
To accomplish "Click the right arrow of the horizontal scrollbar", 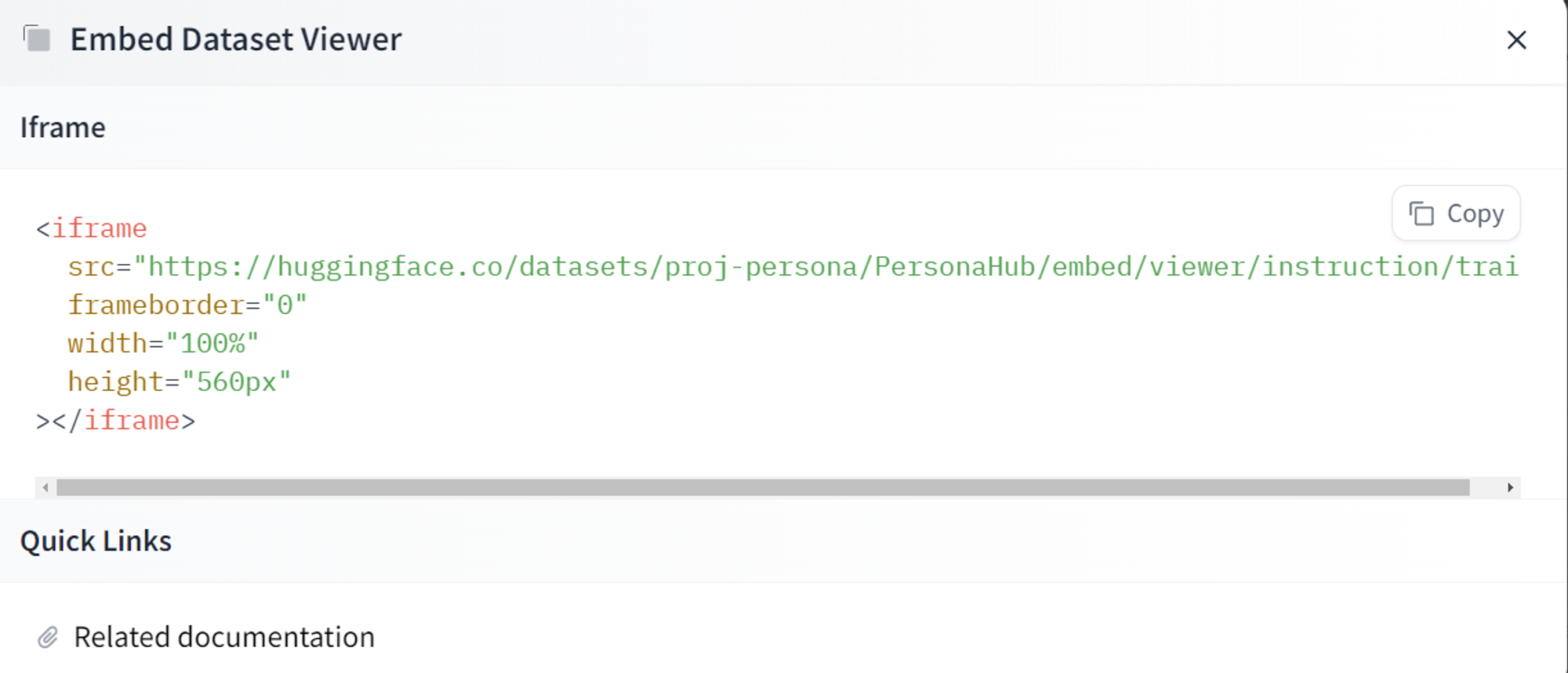I will [x=1510, y=487].
